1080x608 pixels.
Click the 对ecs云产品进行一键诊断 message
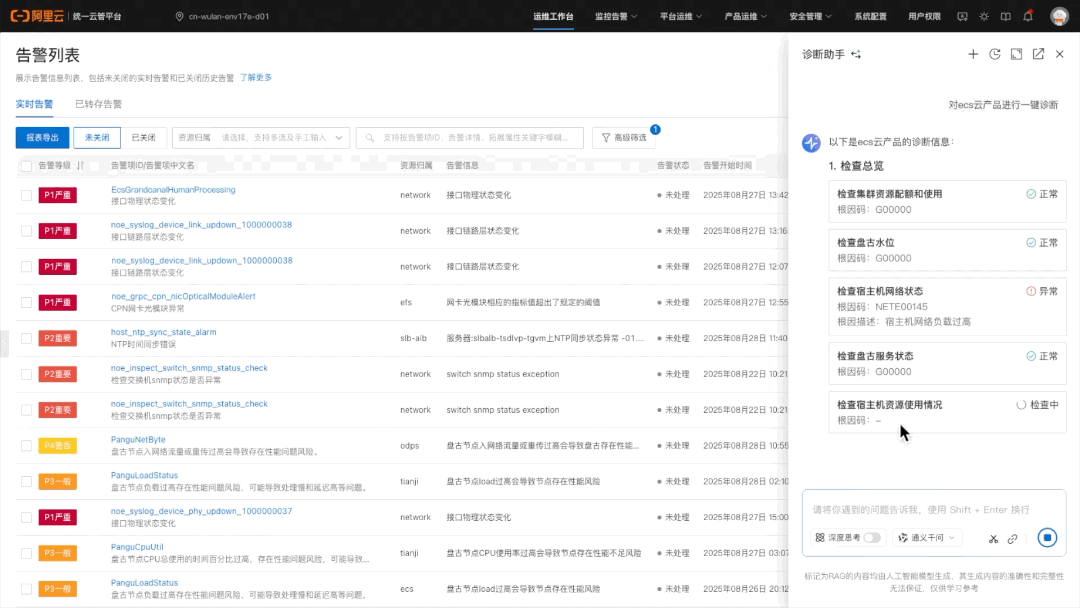tap(1003, 105)
